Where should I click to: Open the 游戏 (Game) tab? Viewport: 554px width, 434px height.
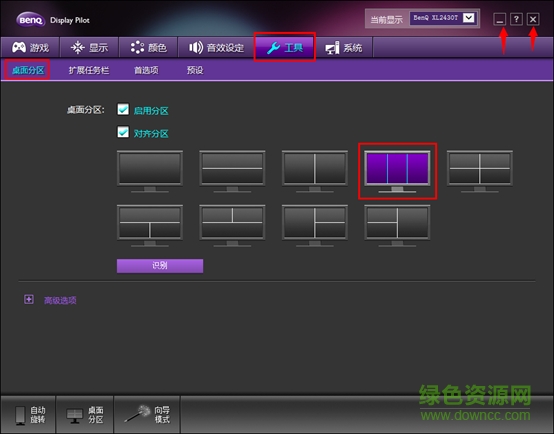30,47
